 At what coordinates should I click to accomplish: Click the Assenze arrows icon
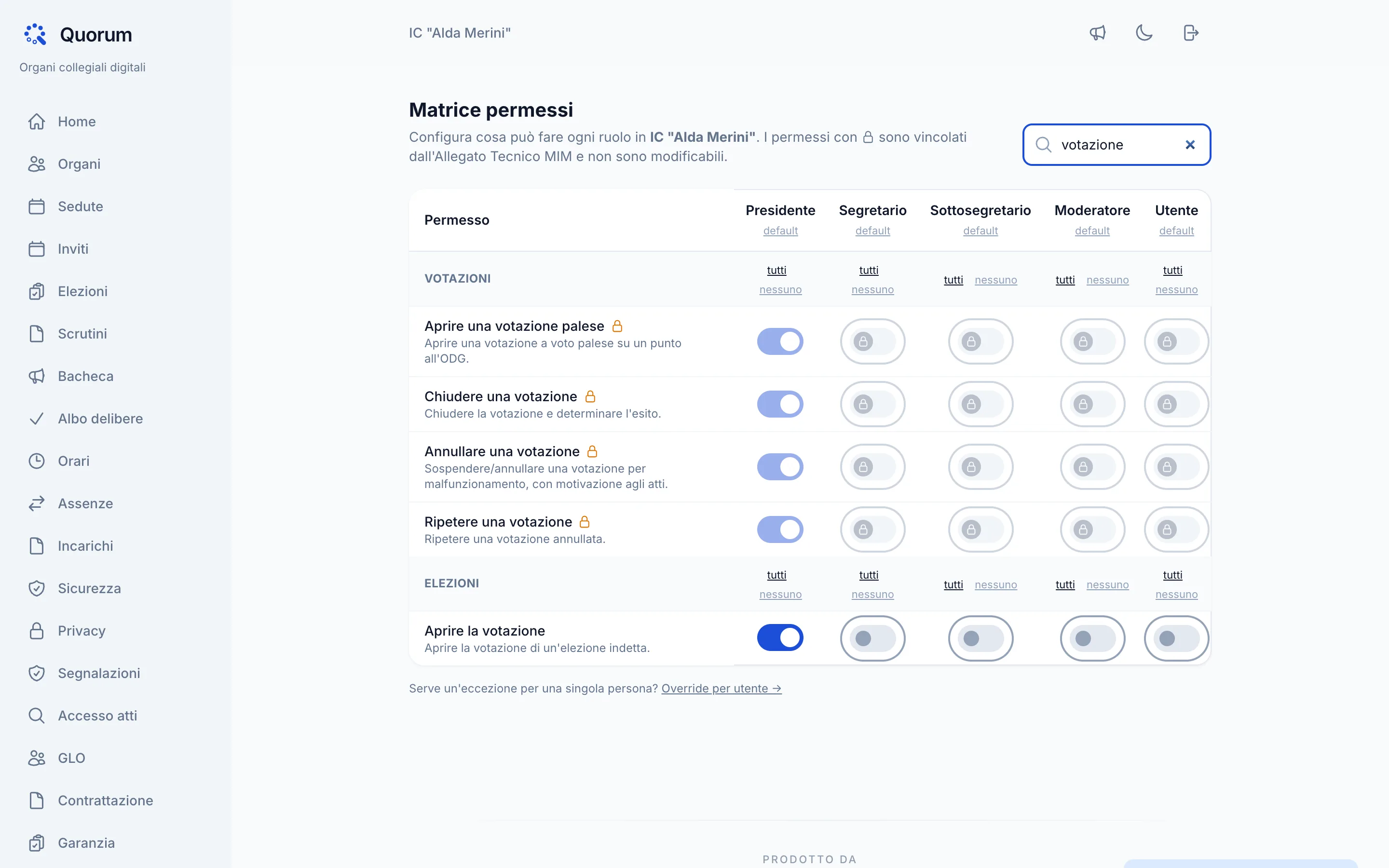pyautogui.click(x=37, y=504)
